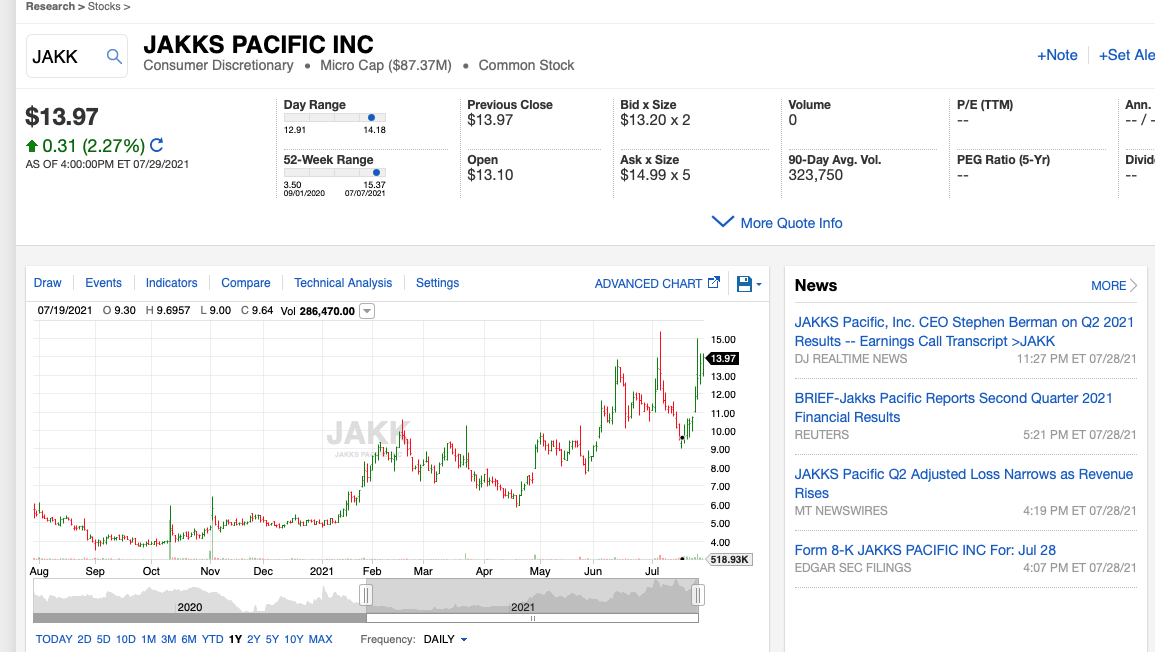This screenshot has width=1155, height=652.
Task: Open the JAKKS Form 8-K filing link
Action: coord(925,550)
